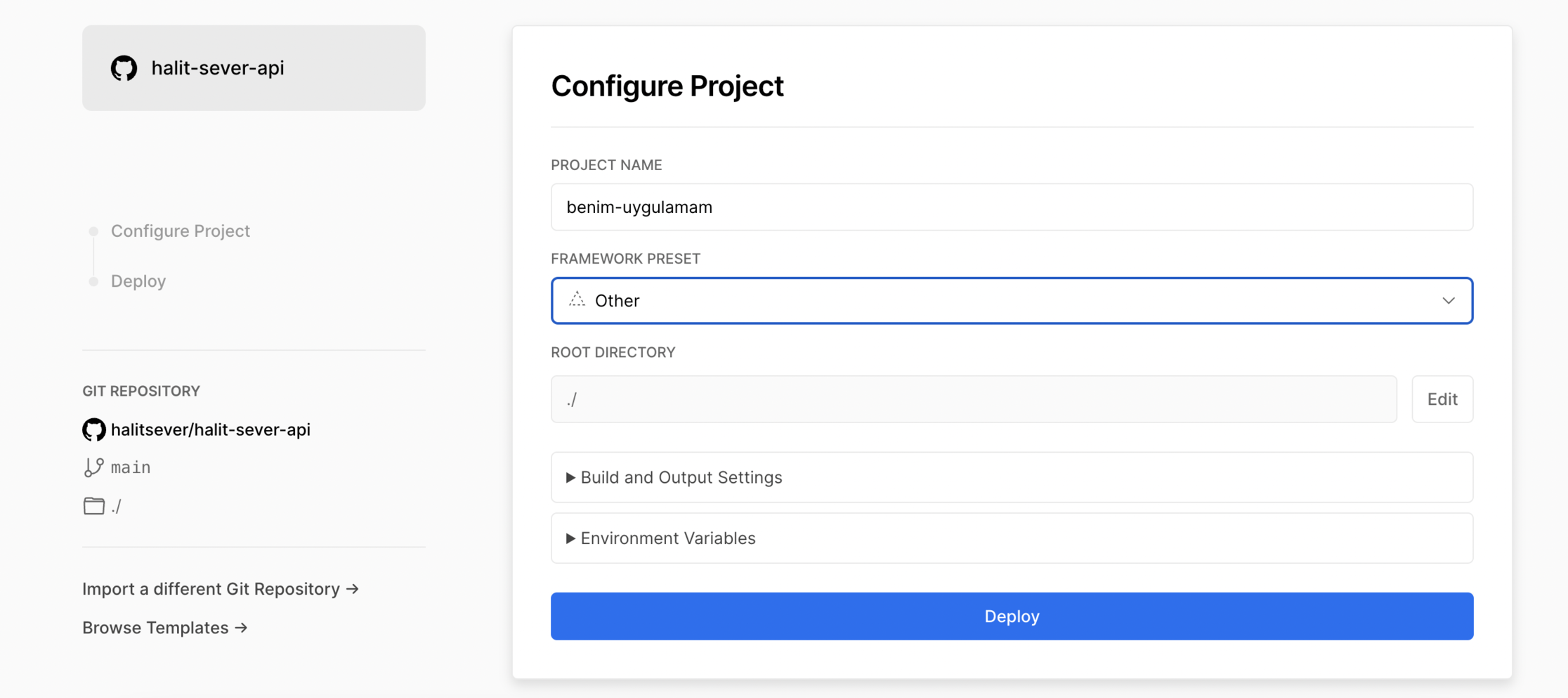
Task: Click the ROOT DIRECTORY label
Action: (613, 352)
